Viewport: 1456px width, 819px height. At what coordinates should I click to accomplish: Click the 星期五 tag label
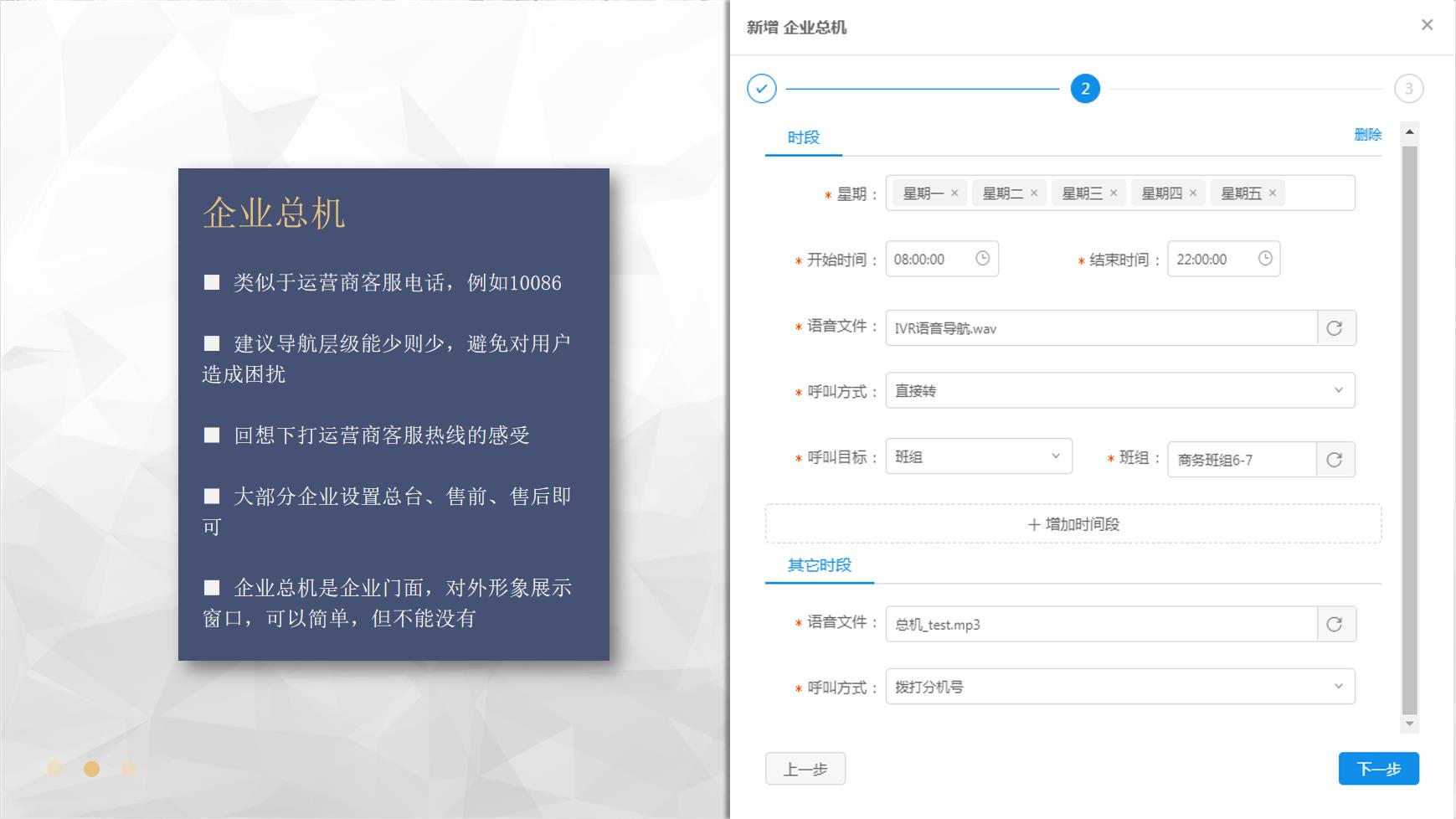1241,193
